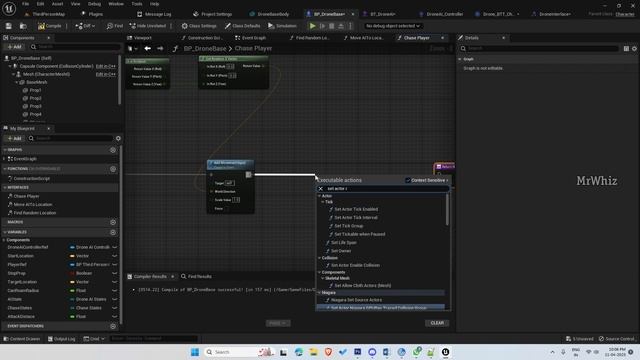Collapse the Graph section in Details

[x=460, y=59]
